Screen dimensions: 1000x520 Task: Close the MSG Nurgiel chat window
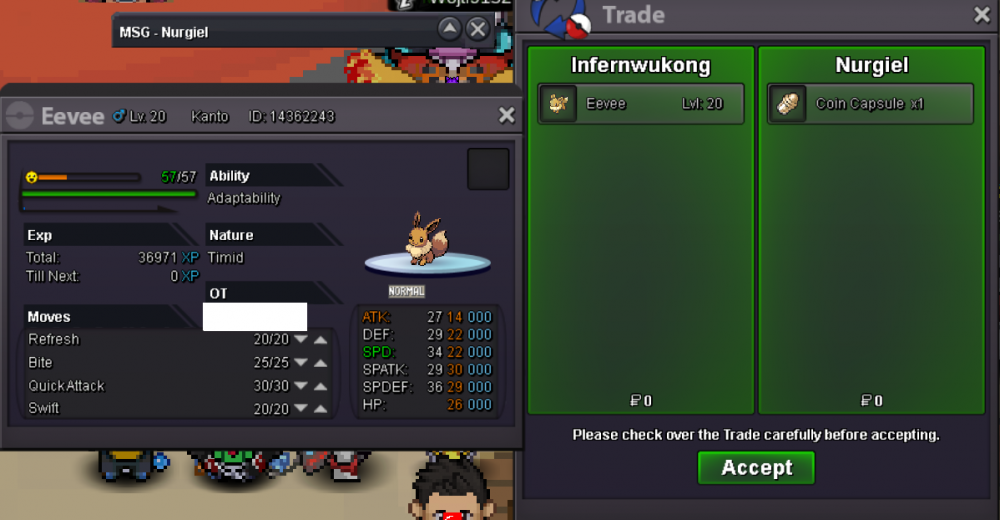pyautogui.click(x=478, y=29)
